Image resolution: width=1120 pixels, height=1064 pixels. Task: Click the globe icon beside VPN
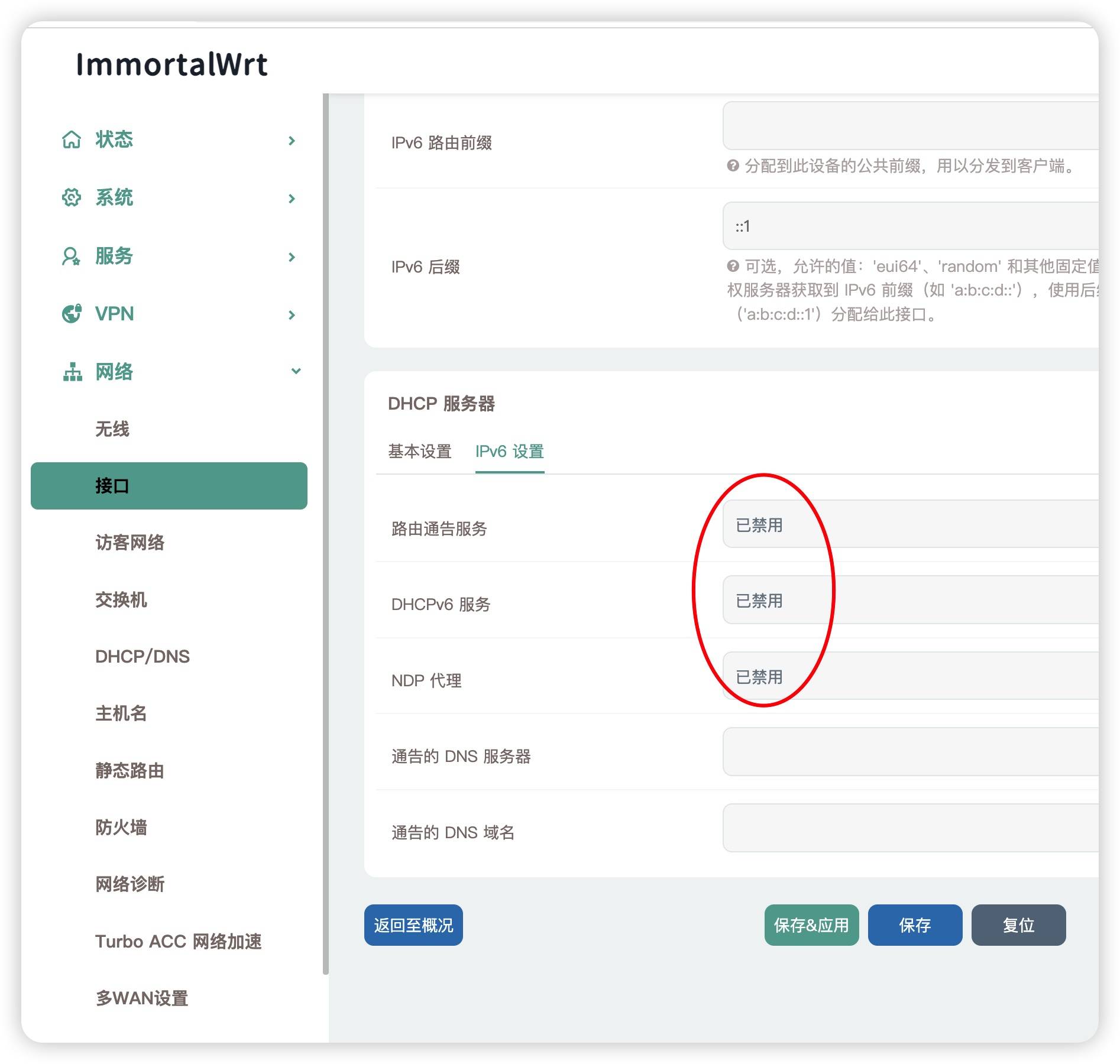click(72, 314)
